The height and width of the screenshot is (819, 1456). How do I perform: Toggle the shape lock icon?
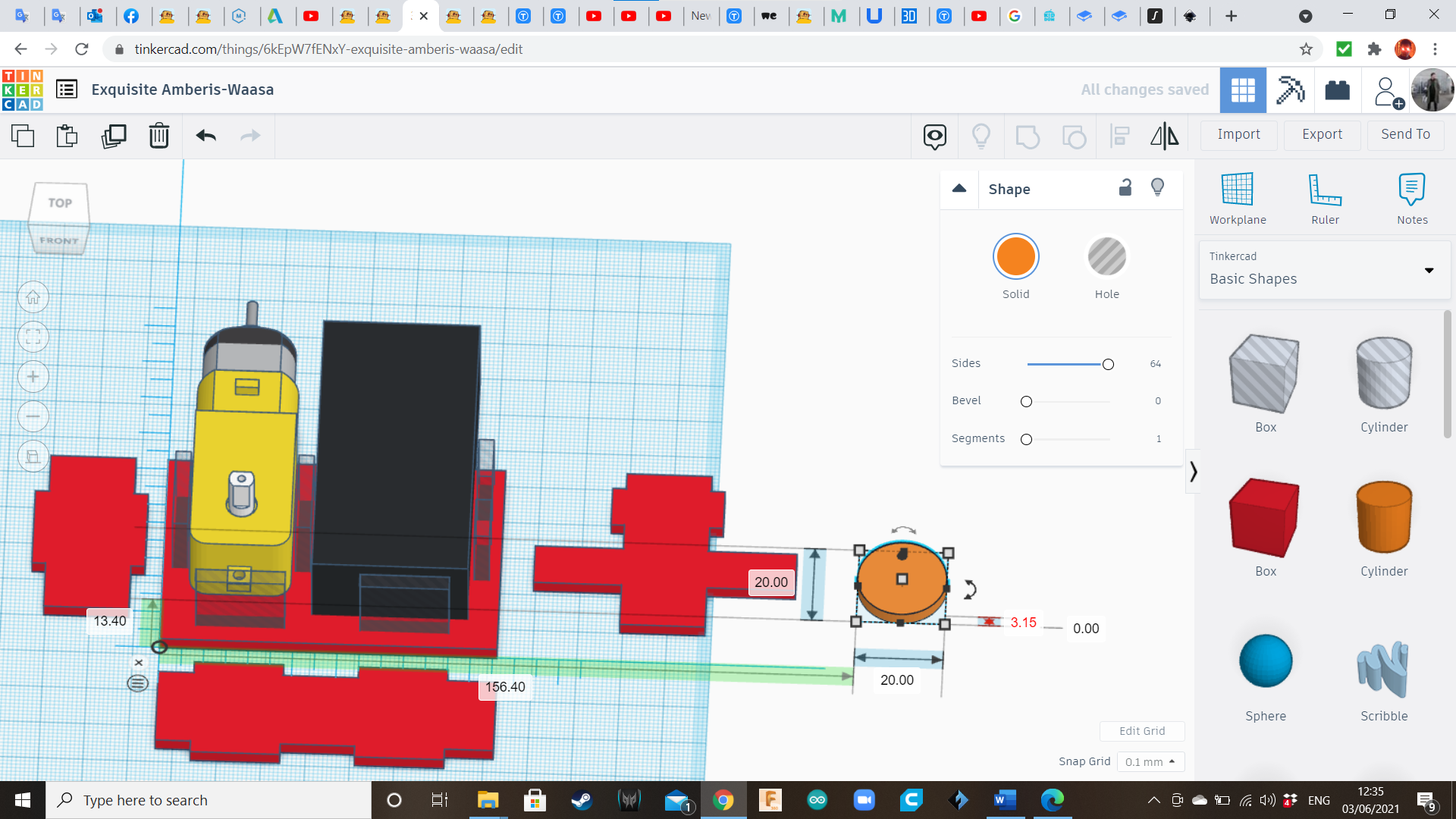tap(1125, 187)
